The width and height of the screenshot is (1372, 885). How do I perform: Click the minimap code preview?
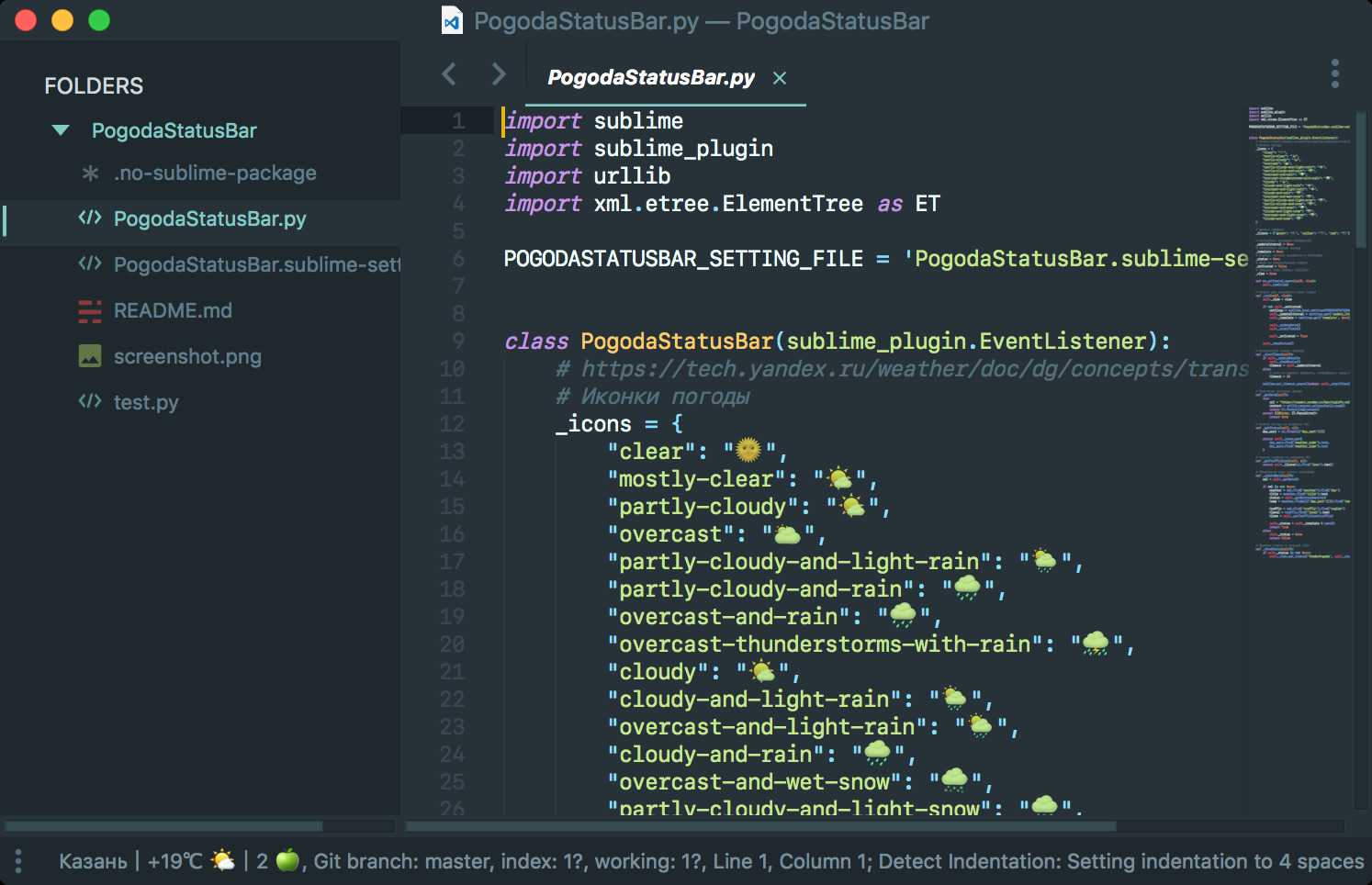pyautogui.click(x=1299, y=330)
